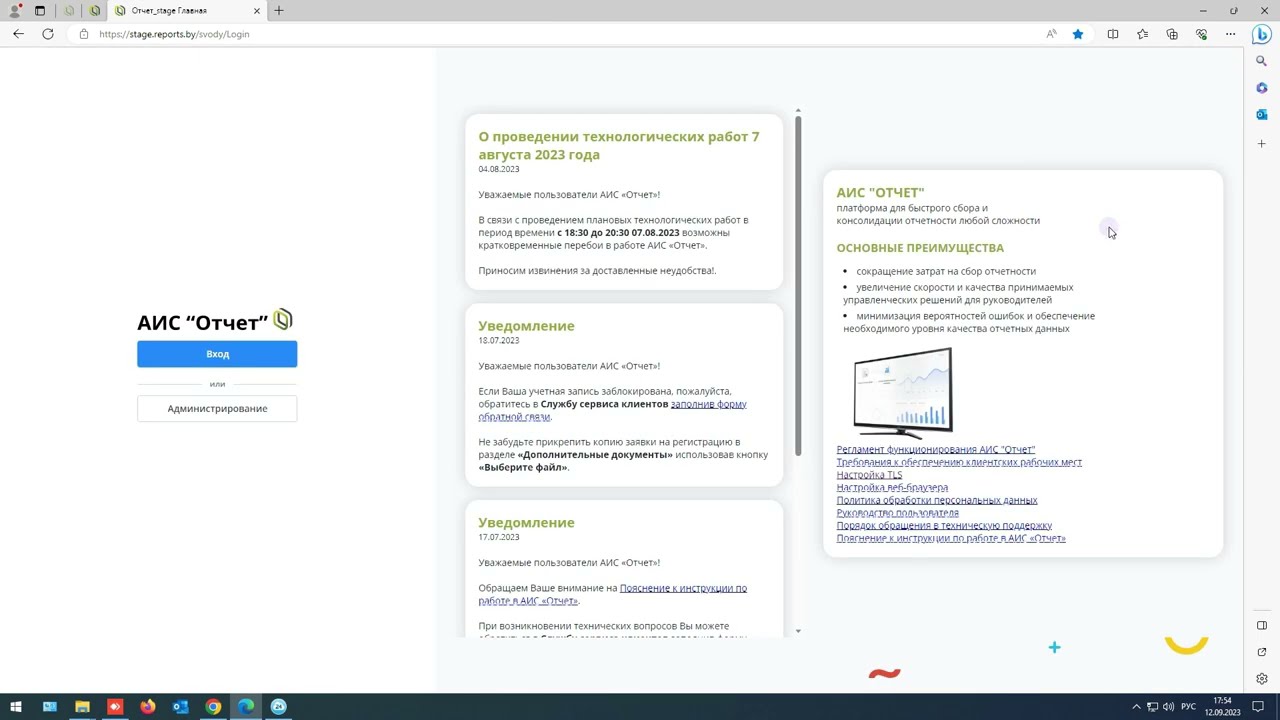Switch to the Отчет_stage Главная tab
Image resolution: width=1280 pixels, height=720 pixels.
point(185,11)
